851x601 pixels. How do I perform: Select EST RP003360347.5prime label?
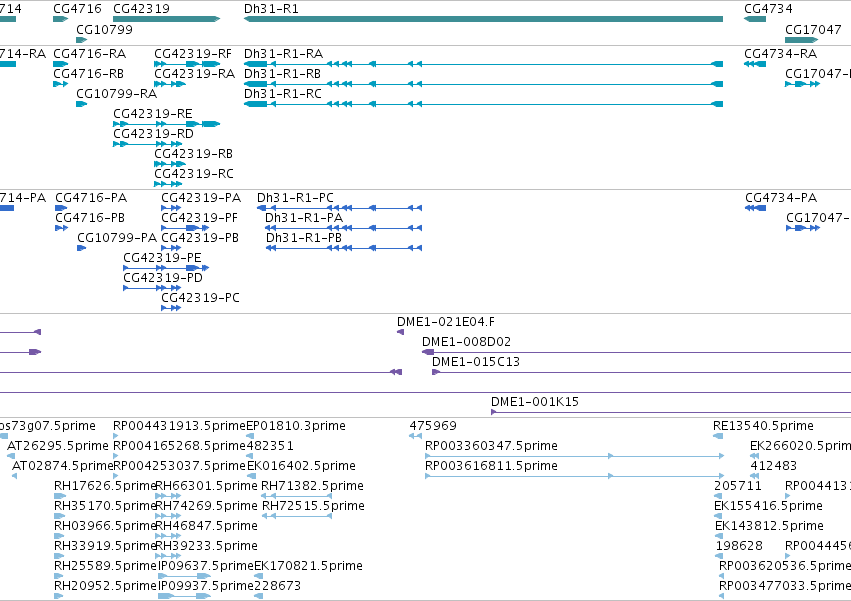point(491,446)
